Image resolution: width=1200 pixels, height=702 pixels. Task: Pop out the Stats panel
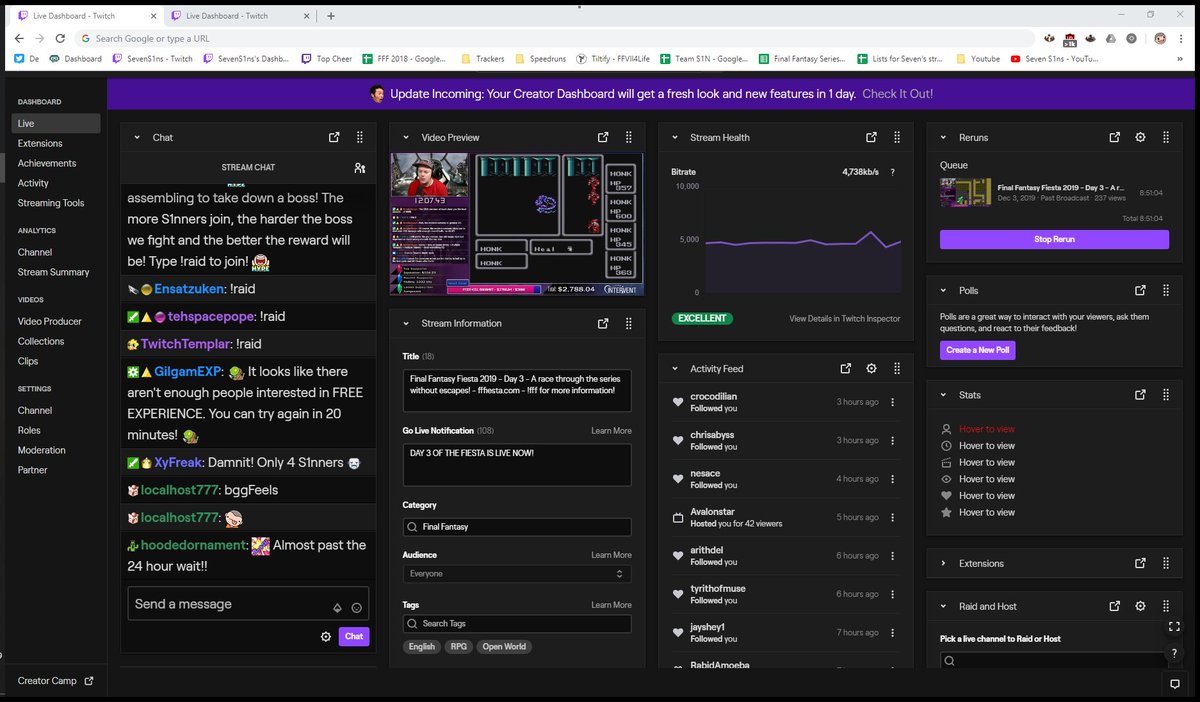(1140, 394)
